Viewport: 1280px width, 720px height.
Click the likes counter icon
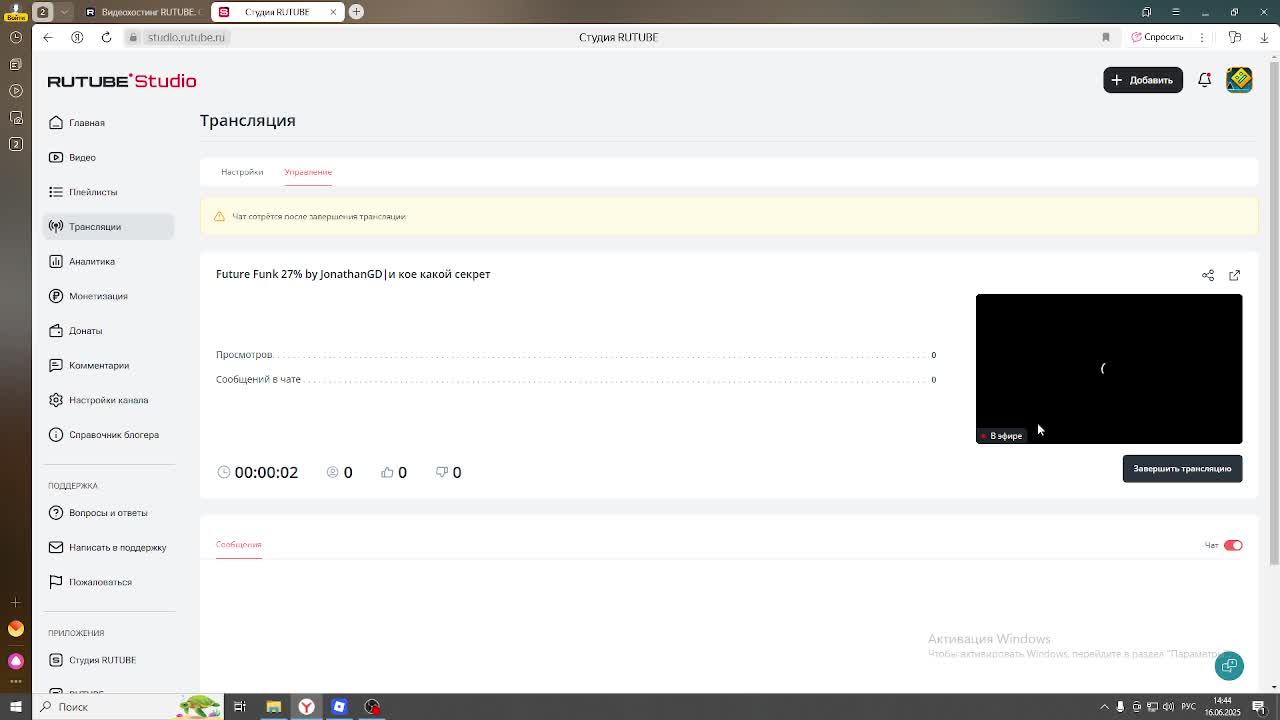387,472
